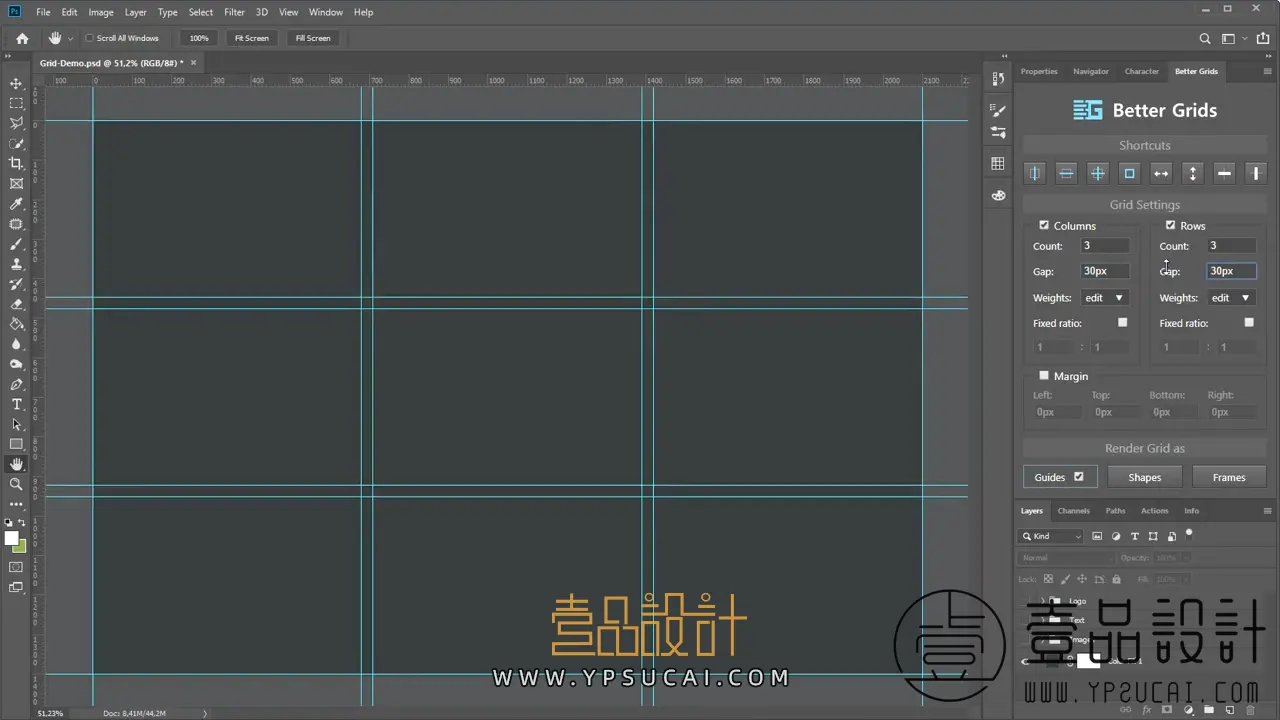Screen dimensions: 1280x720
Task: Click the vertical double-arrow shortcut
Action: [x=1192, y=173]
